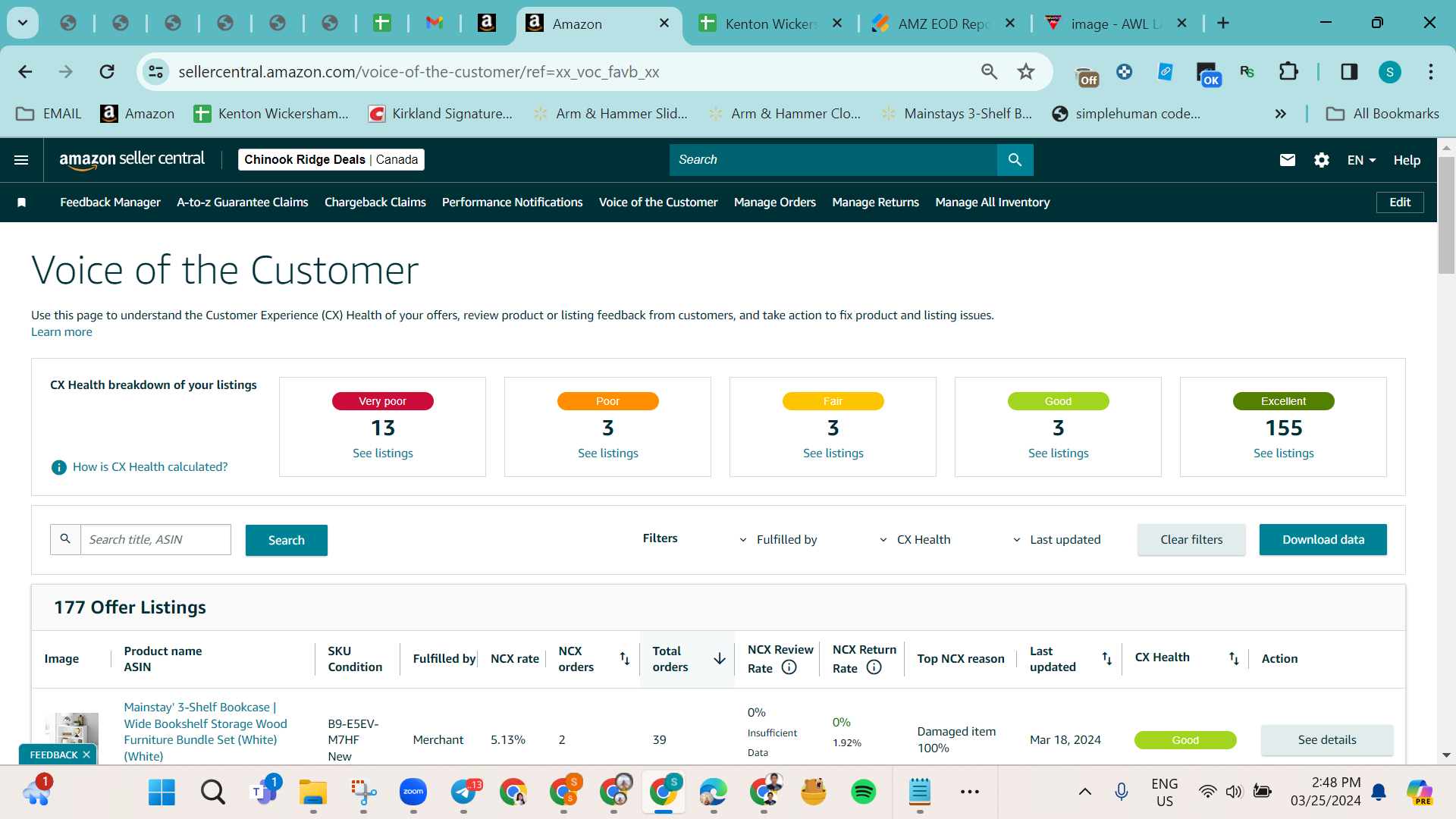Bookmark this page with the star icon
This screenshot has width=1456, height=819.
coord(1026,72)
